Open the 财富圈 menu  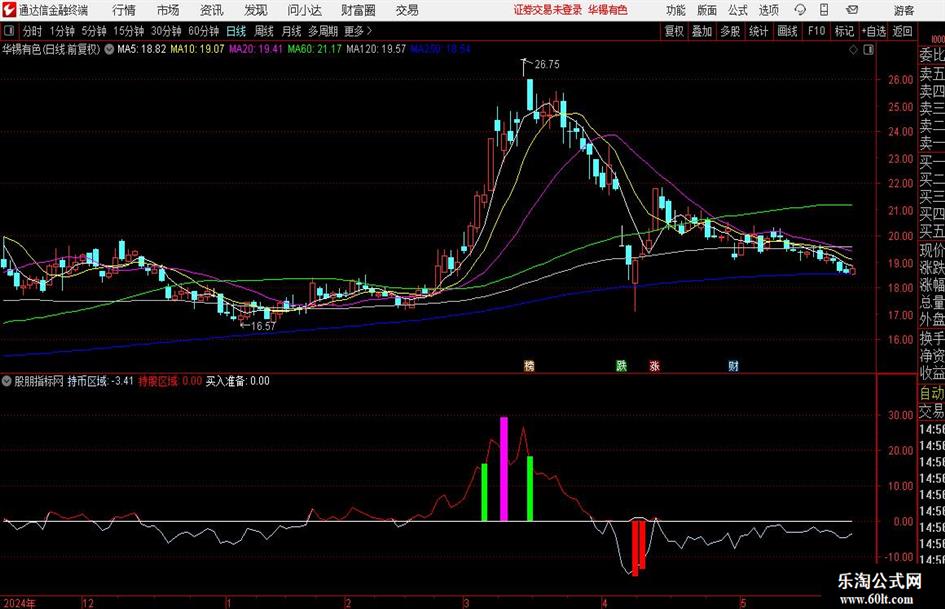(x=358, y=10)
